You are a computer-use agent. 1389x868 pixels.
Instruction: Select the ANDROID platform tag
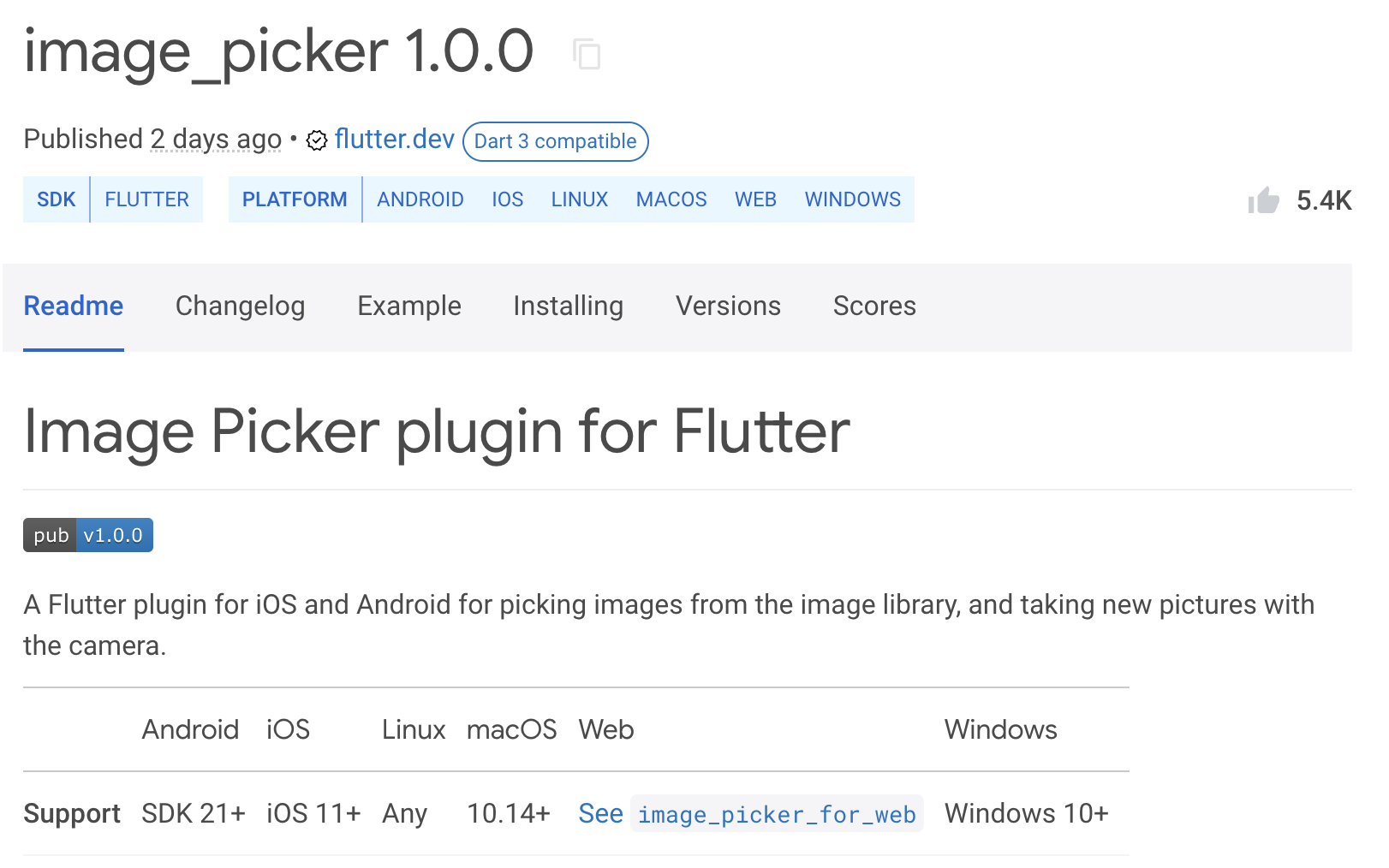pos(420,199)
